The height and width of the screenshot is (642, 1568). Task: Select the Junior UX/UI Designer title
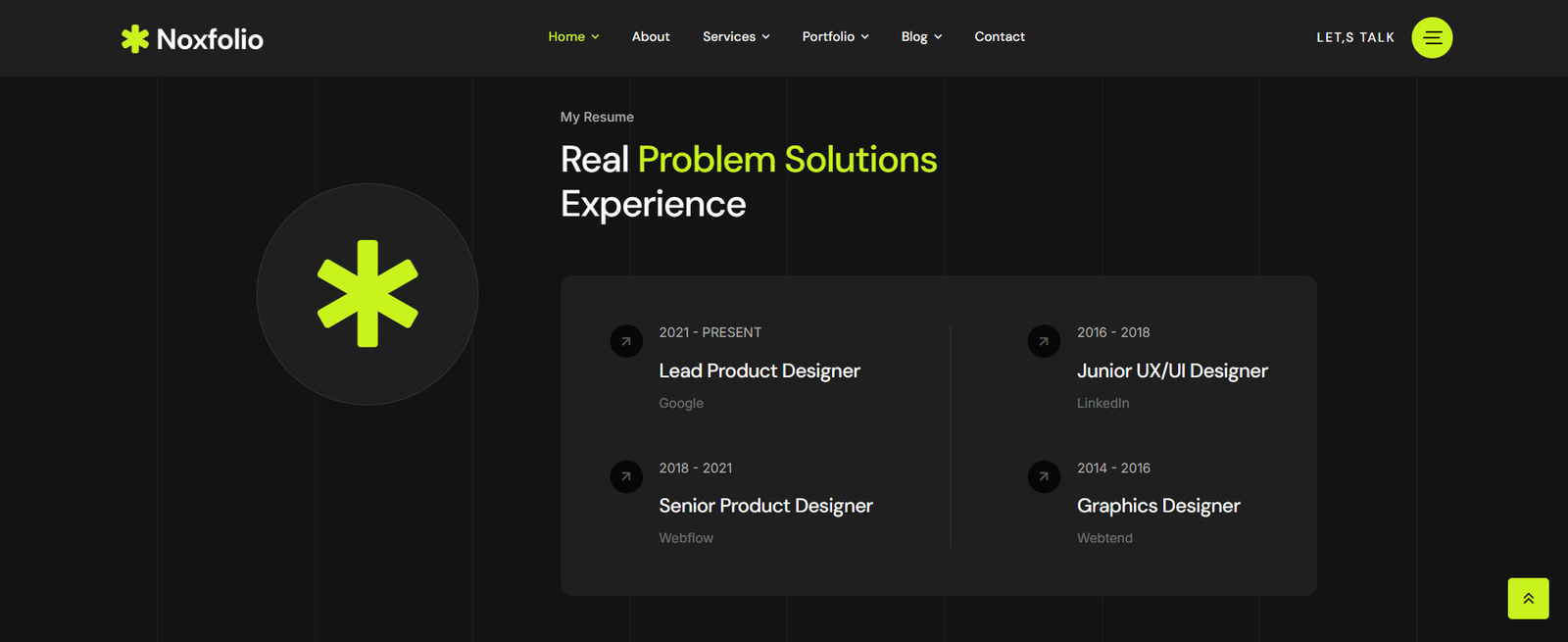pos(1172,370)
